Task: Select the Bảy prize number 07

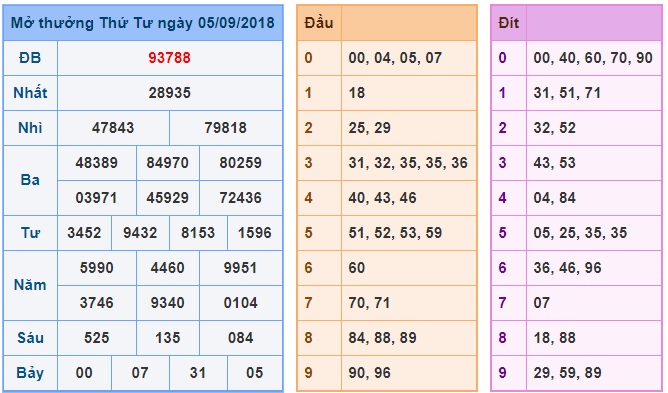Action: (x=140, y=373)
